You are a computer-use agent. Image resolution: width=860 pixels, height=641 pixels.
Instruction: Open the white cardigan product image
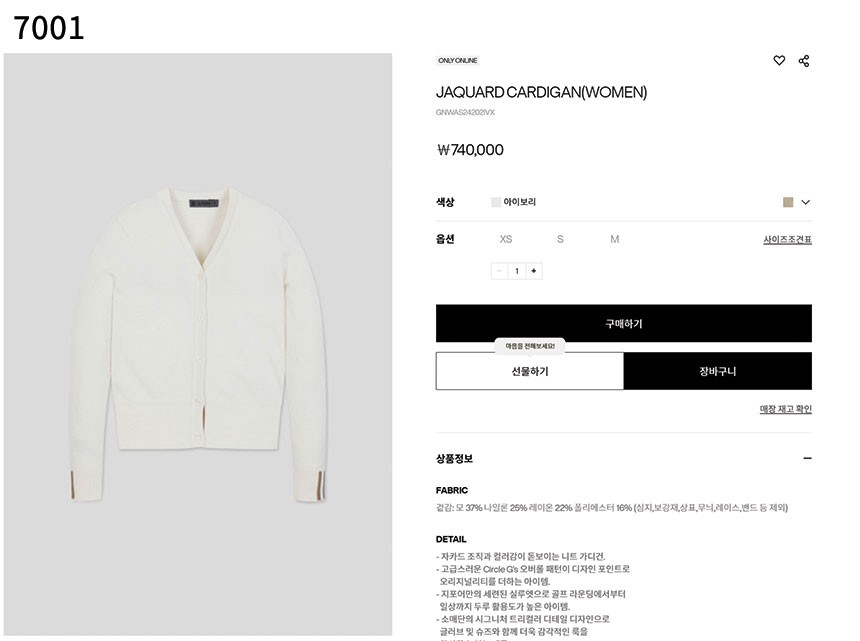click(x=198, y=344)
